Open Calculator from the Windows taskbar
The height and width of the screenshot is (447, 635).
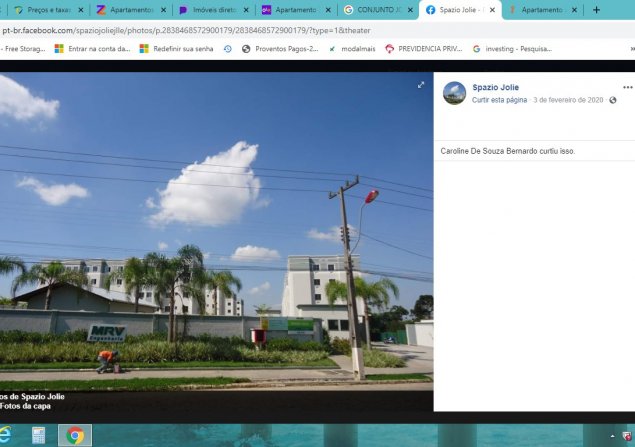pos(39,436)
